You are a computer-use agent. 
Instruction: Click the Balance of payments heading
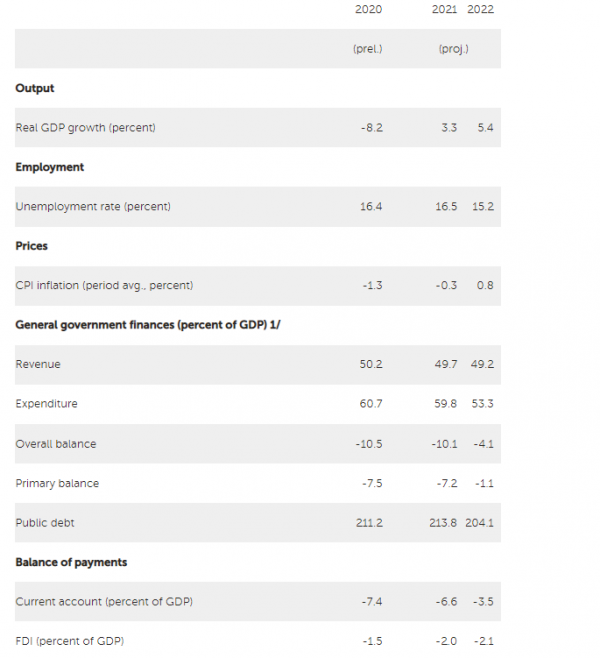tap(71, 562)
